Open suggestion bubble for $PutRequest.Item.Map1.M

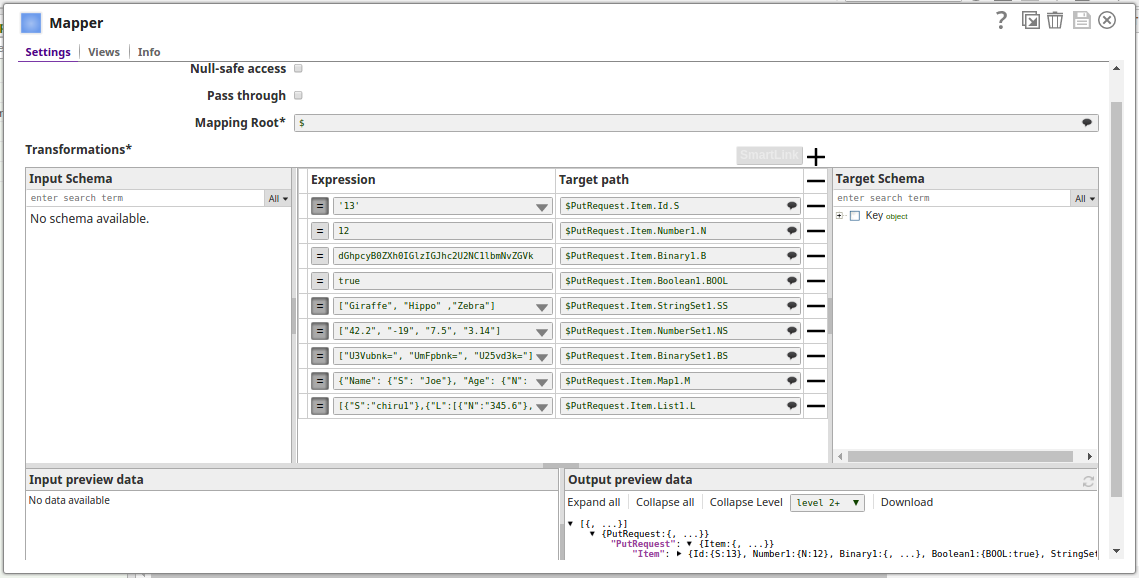[792, 380]
